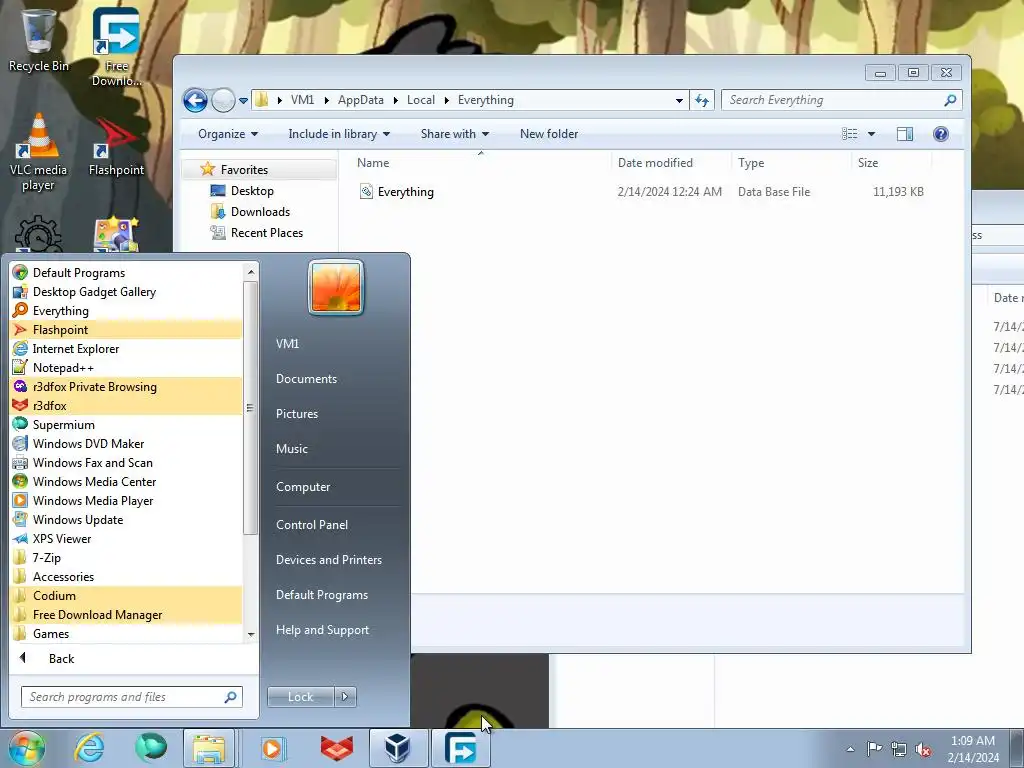Launch Supermium from Start menu
Viewport: 1024px width, 768px height.
pos(127,424)
